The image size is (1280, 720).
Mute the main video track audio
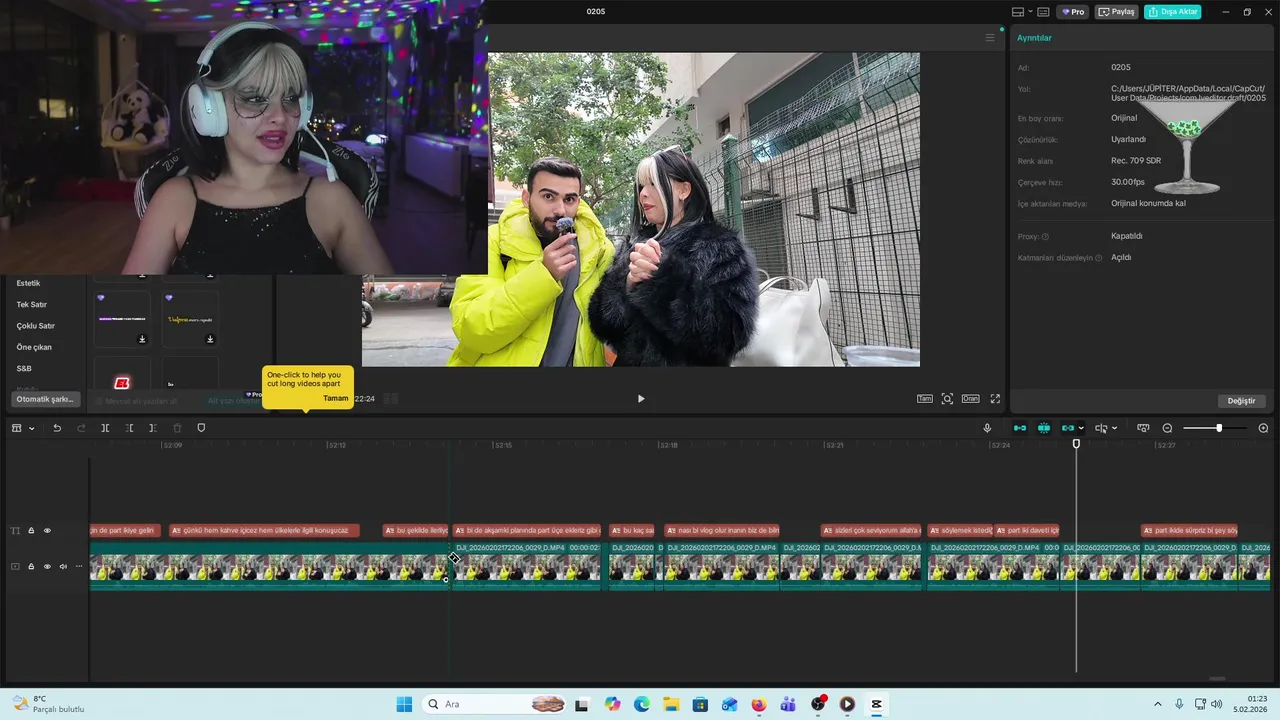tap(63, 566)
